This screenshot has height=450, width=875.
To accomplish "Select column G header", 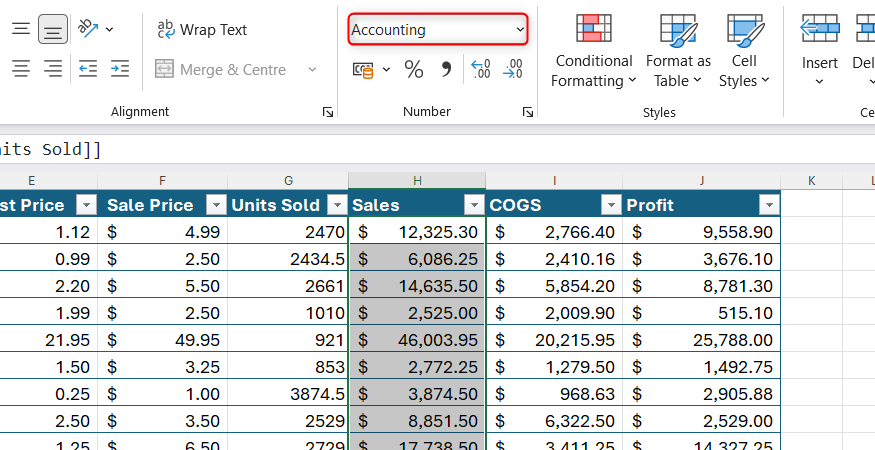I will [x=288, y=180].
